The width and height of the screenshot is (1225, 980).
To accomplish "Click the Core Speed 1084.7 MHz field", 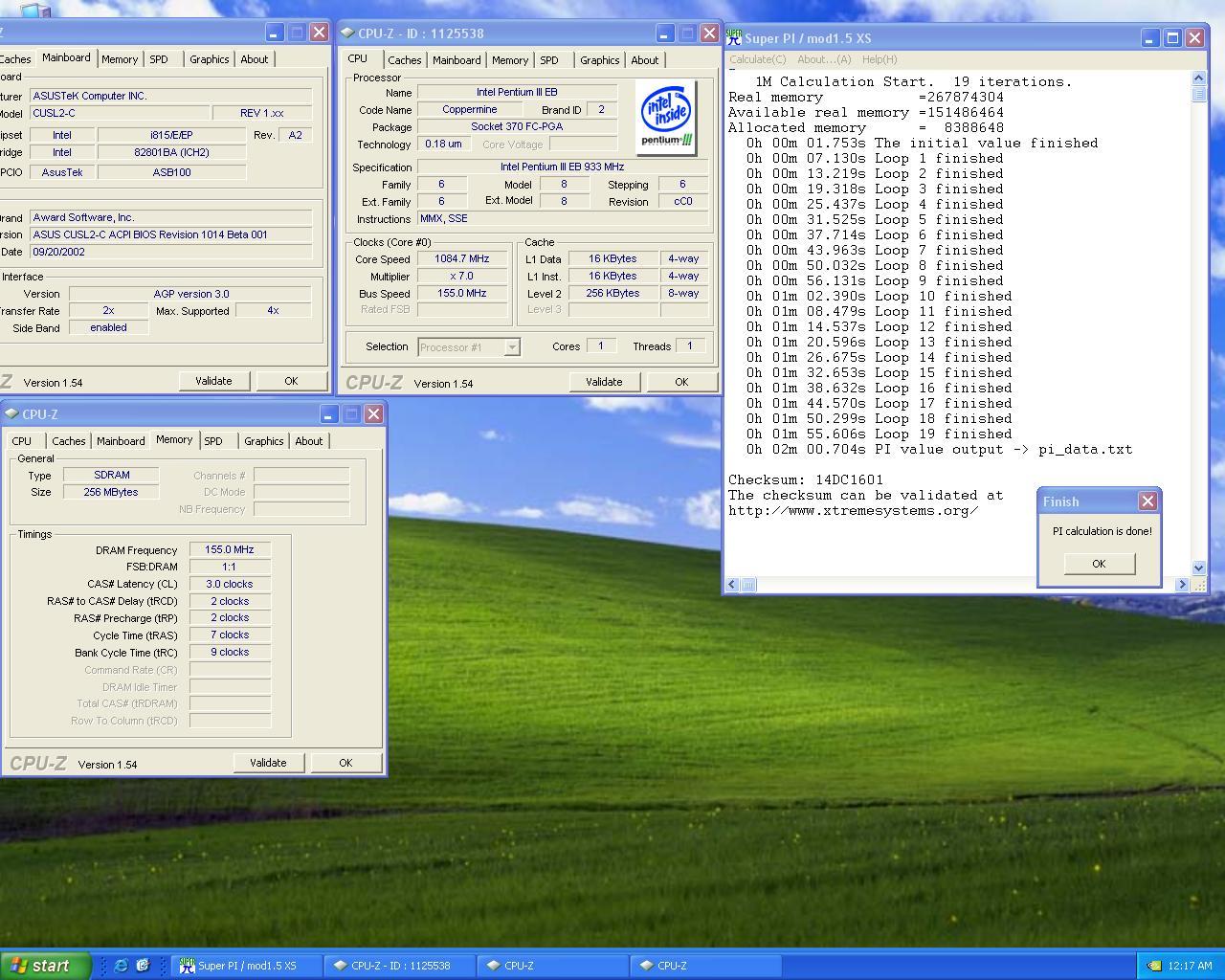I will [x=462, y=259].
